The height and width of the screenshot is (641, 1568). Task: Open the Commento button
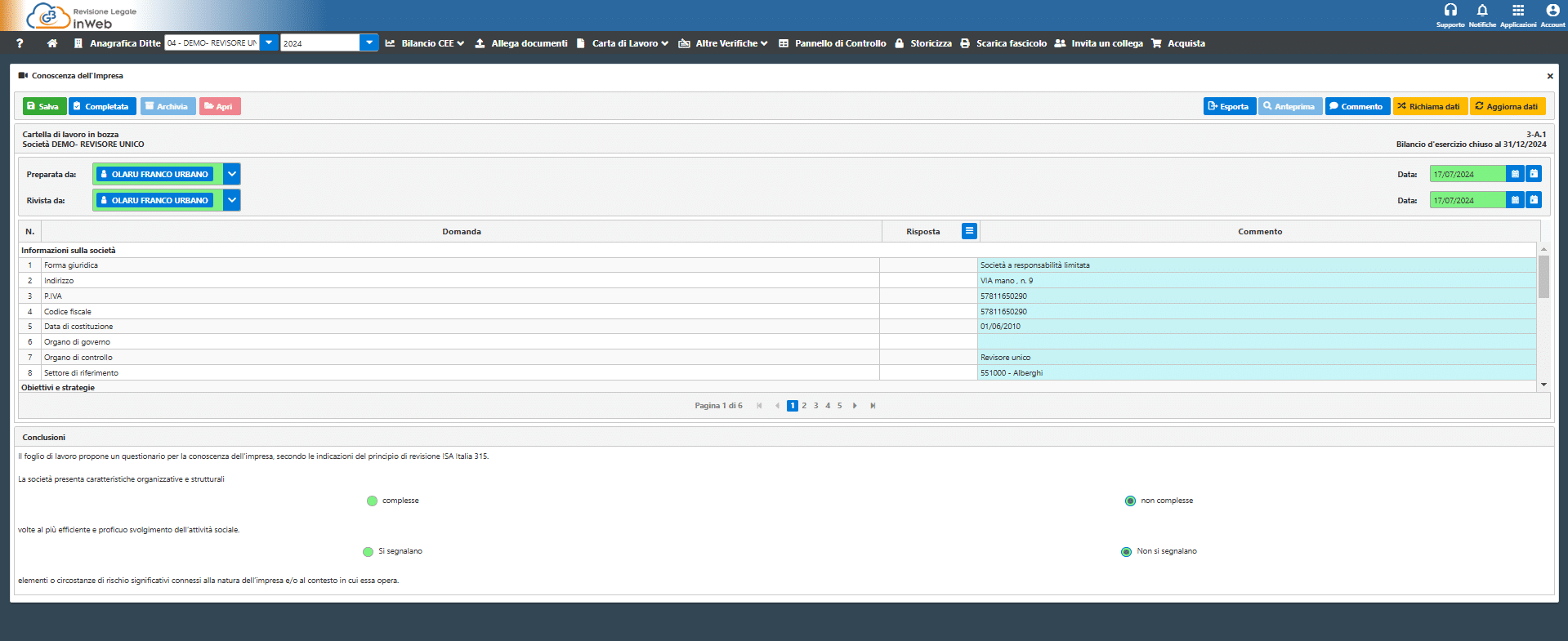pos(1357,106)
